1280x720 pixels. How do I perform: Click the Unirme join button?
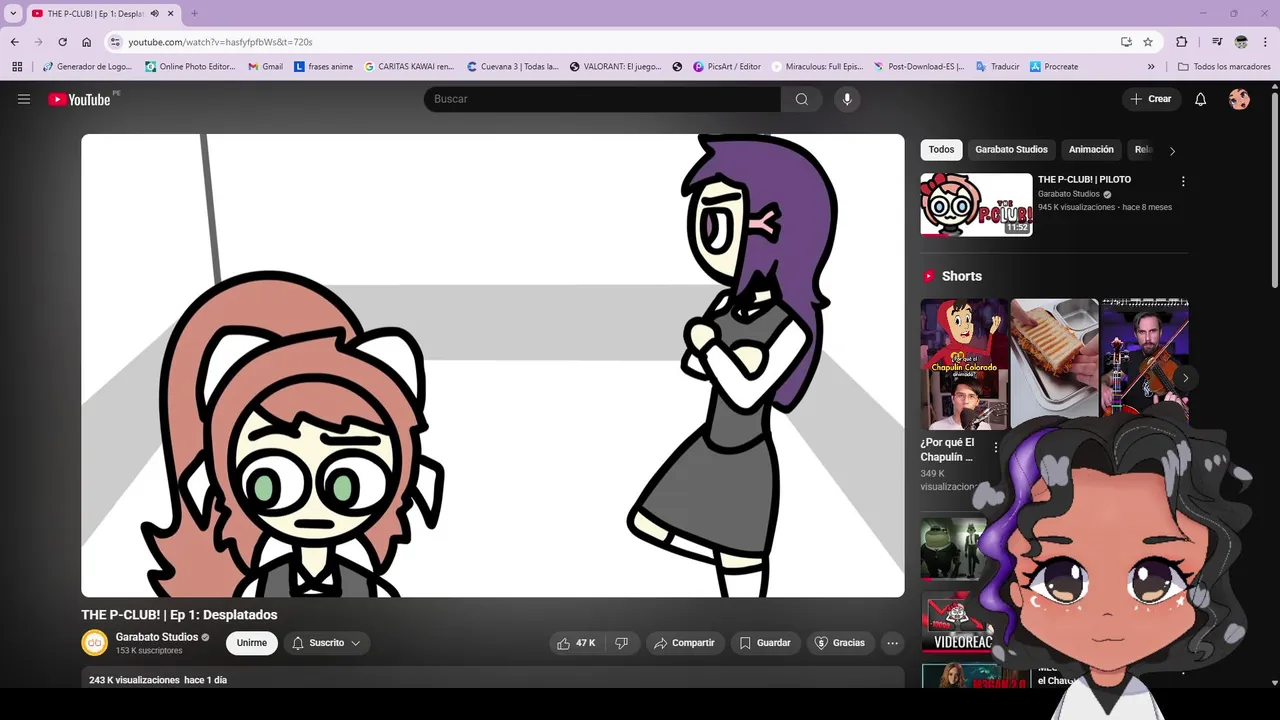(252, 643)
